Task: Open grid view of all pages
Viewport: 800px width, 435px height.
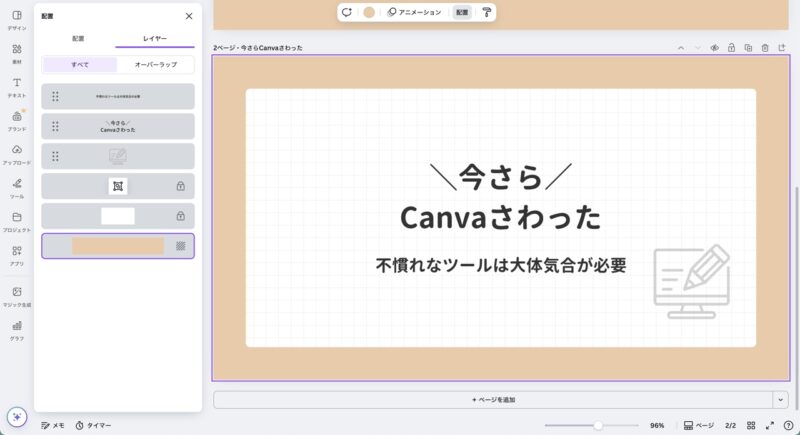Action: click(x=751, y=425)
